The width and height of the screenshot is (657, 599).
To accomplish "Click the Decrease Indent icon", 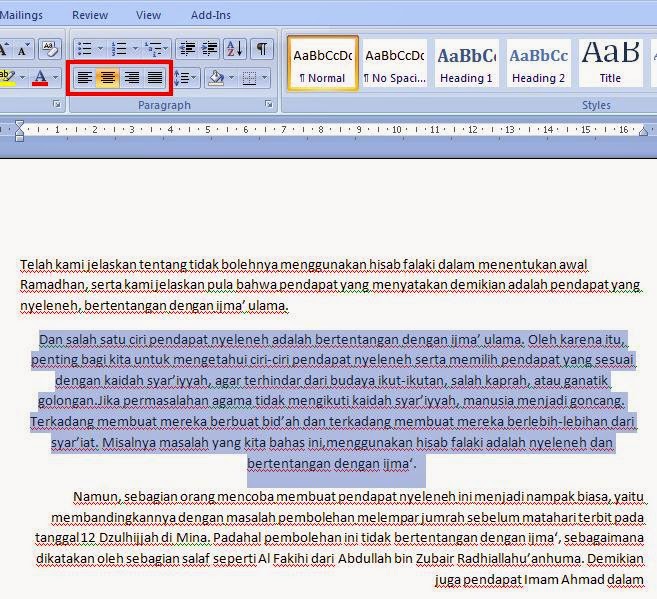I will pyautogui.click(x=187, y=49).
